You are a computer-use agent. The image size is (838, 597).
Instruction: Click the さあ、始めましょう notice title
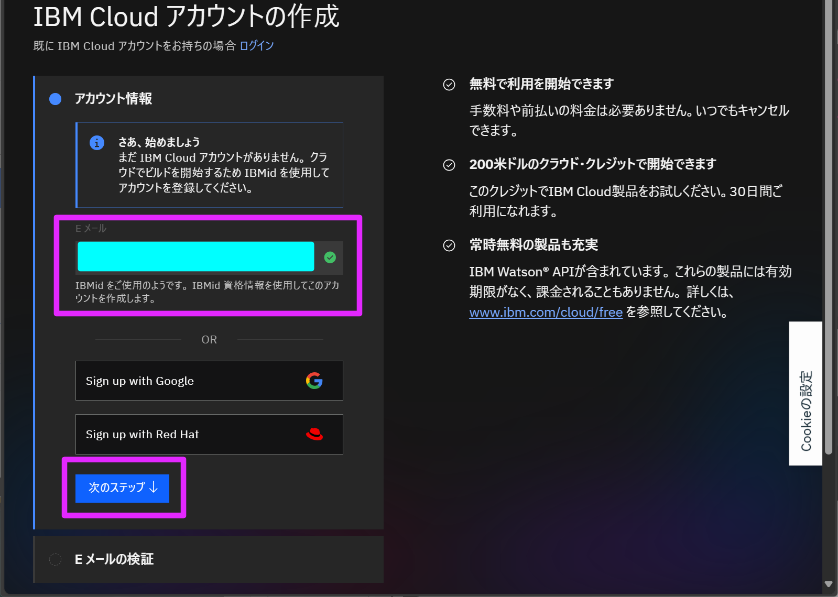click(159, 142)
